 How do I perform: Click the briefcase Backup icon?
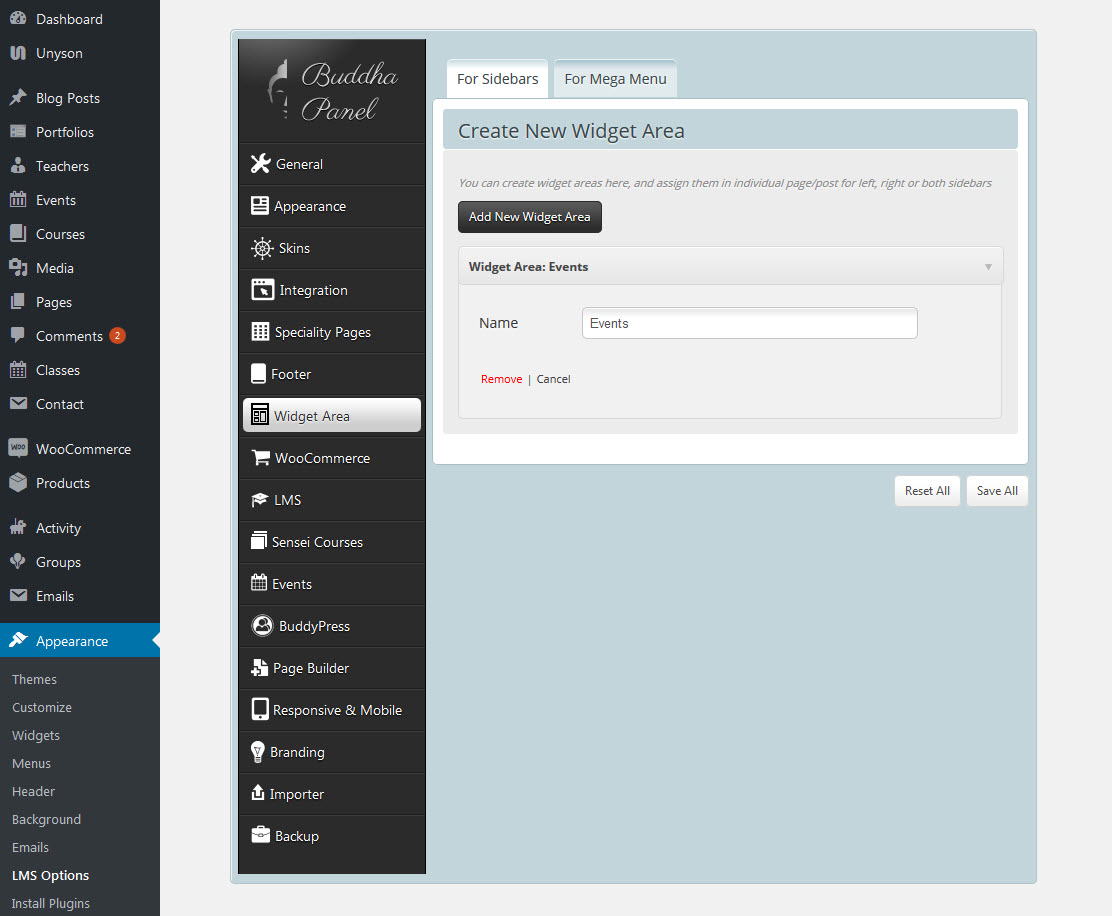pos(260,836)
